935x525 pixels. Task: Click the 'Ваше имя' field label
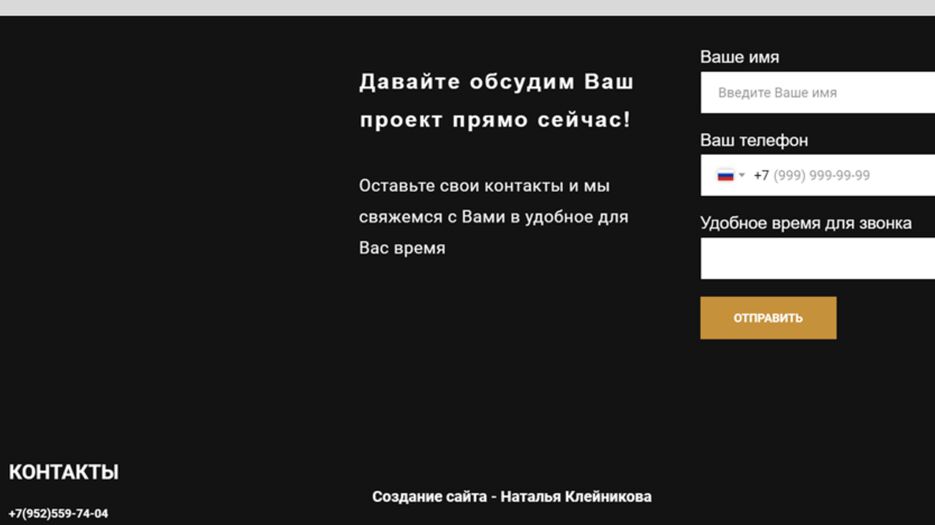click(739, 57)
